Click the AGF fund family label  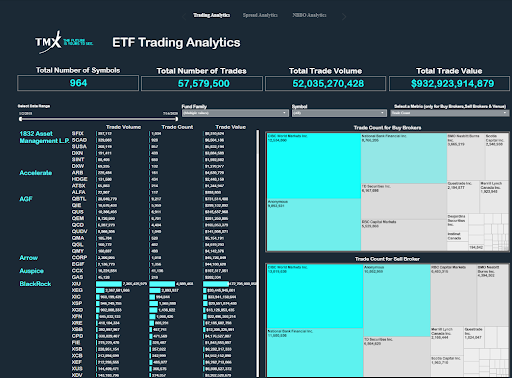(26, 199)
